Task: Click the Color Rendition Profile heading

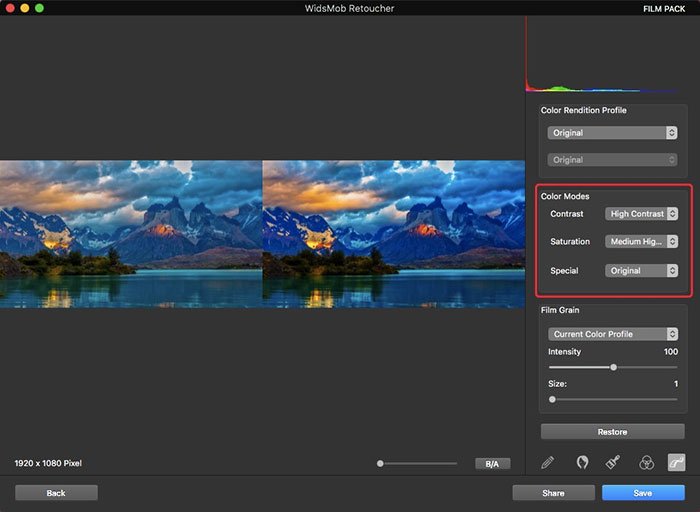Action: point(583,110)
